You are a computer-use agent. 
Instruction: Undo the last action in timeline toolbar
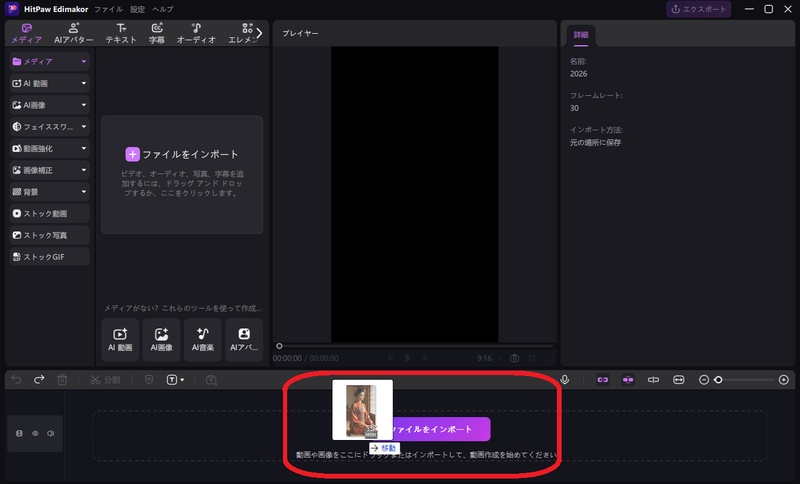click(16, 379)
